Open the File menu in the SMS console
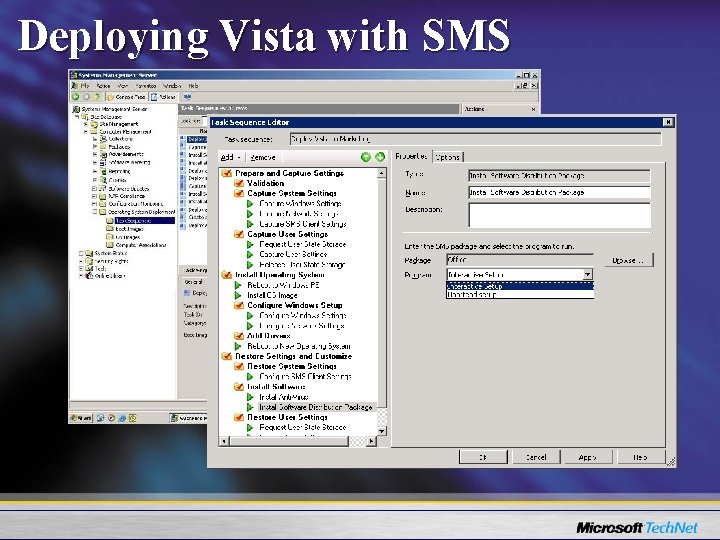Image resolution: width=720 pixels, height=540 pixels. tap(85, 86)
